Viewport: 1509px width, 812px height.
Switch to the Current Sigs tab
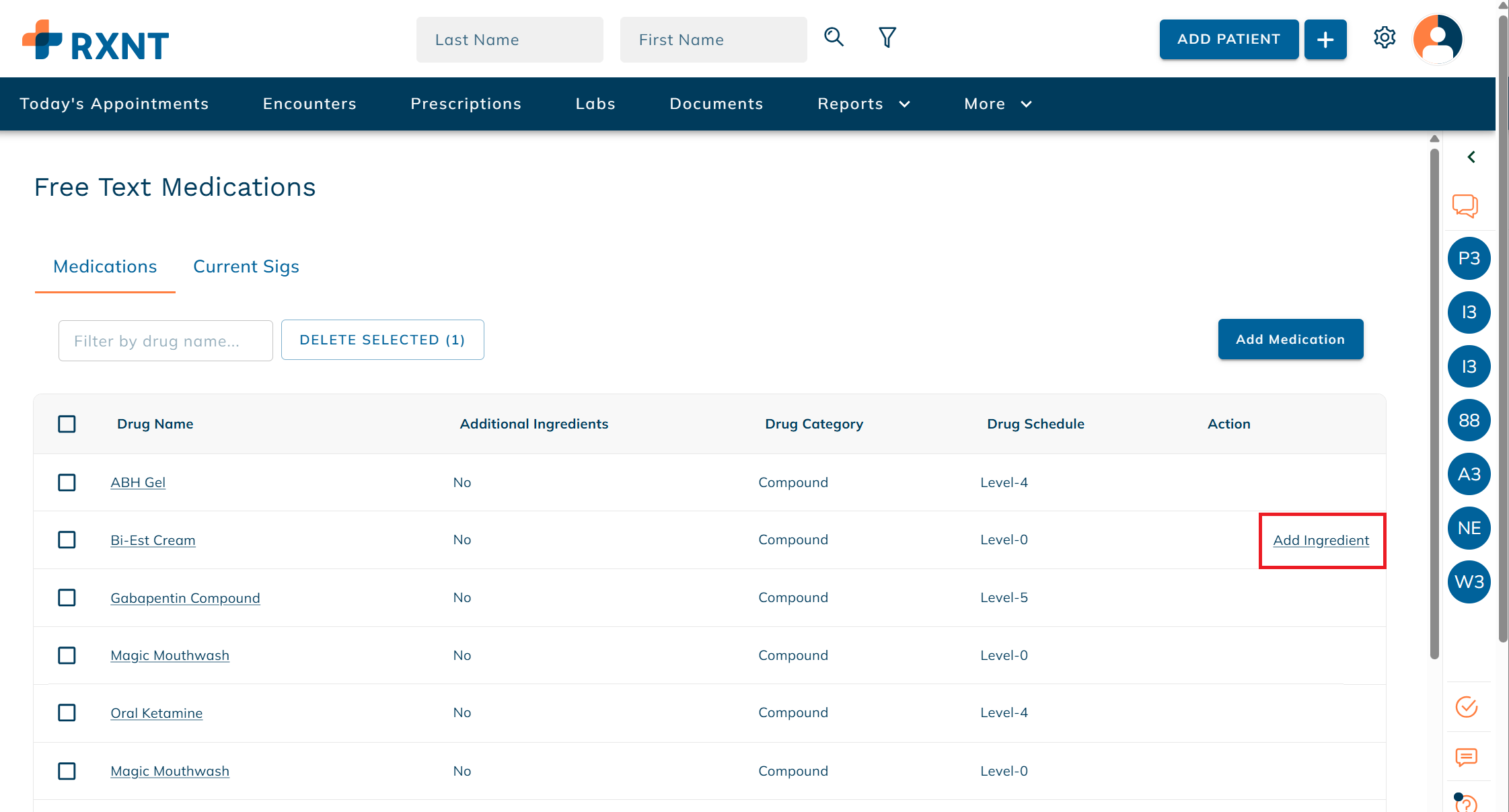click(x=246, y=266)
